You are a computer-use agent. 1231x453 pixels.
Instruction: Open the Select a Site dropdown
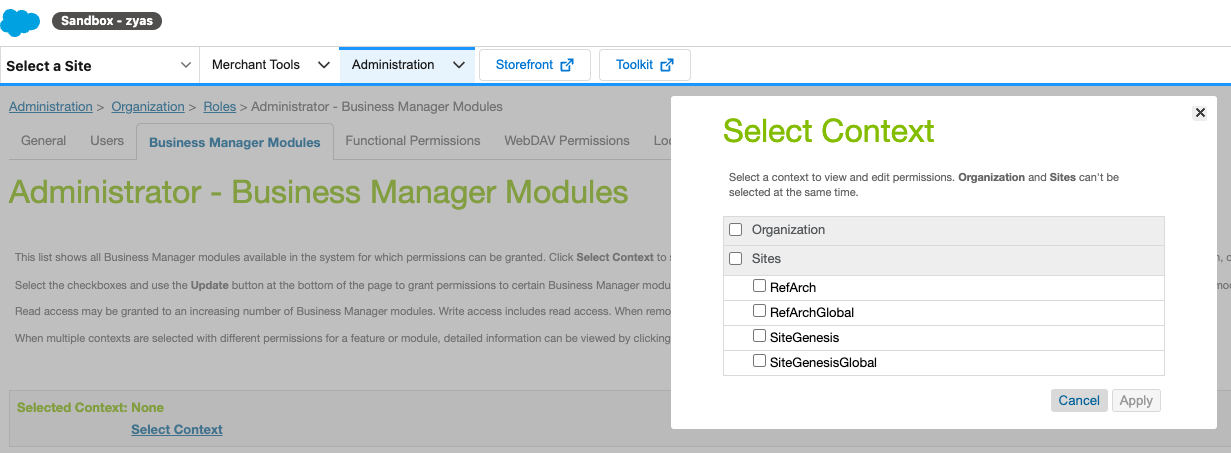pyautogui.click(x=100, y=65)
